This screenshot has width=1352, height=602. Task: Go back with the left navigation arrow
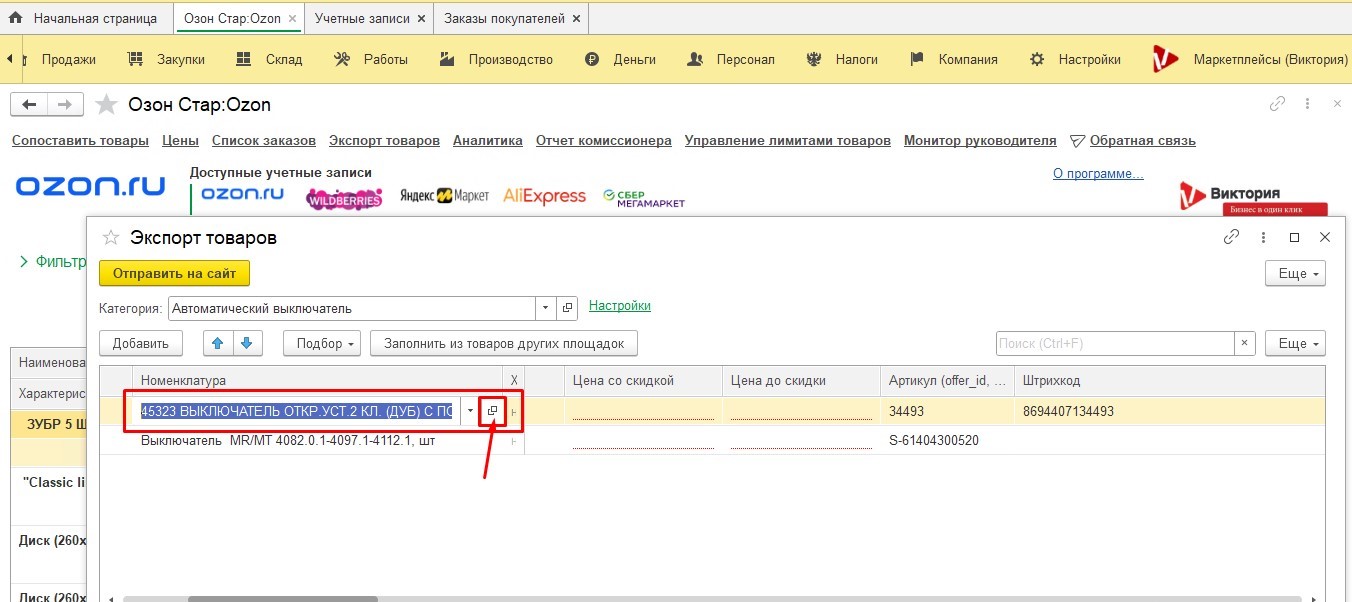point(29,105)
